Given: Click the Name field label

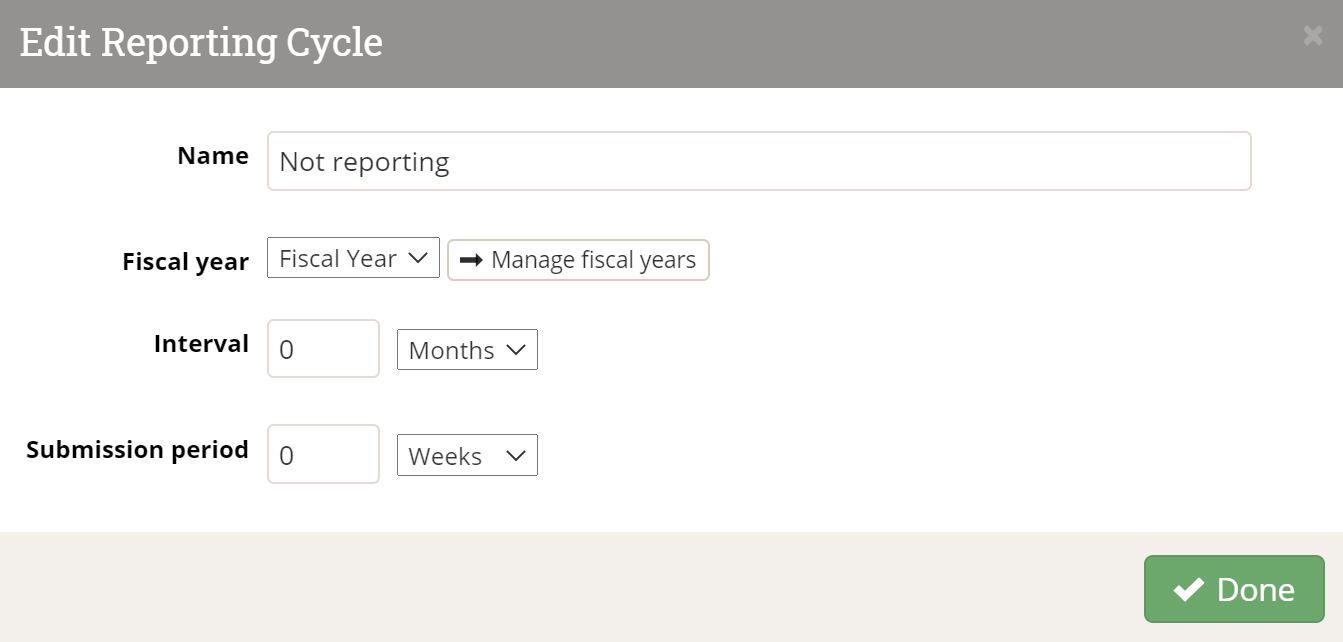Looking at the screenshot, I should [213, 156].
